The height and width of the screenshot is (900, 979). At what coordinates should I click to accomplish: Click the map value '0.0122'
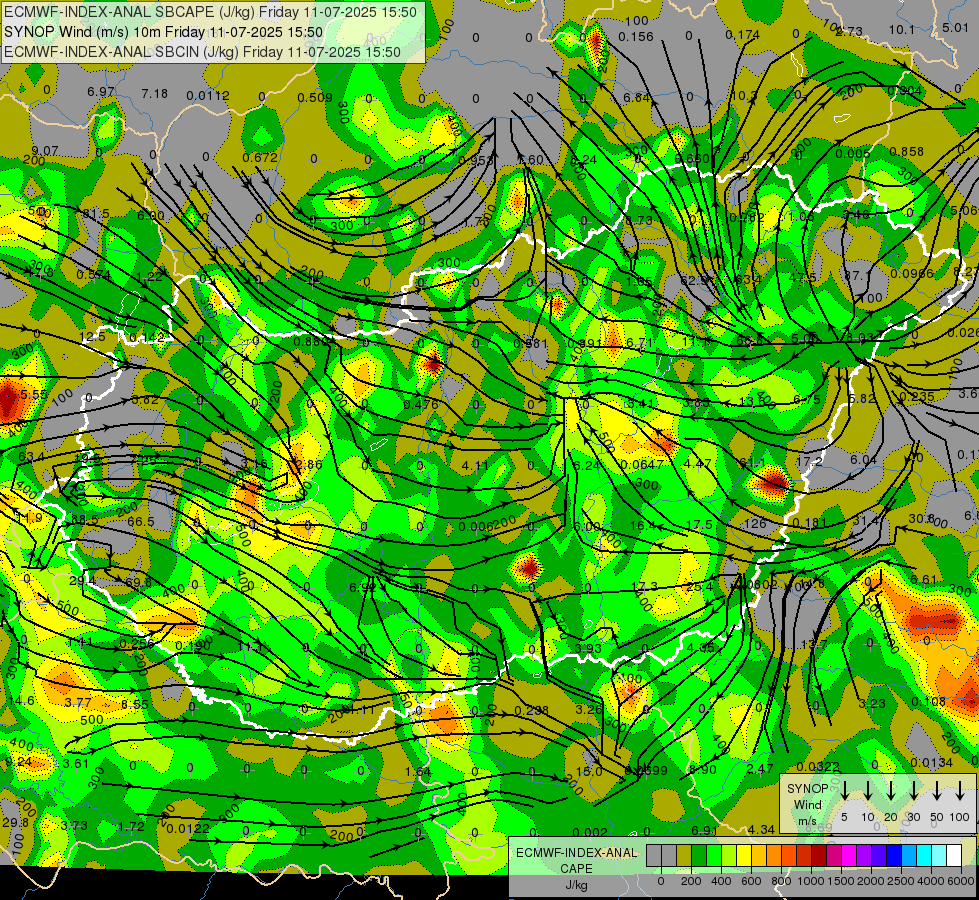point(188,828)
